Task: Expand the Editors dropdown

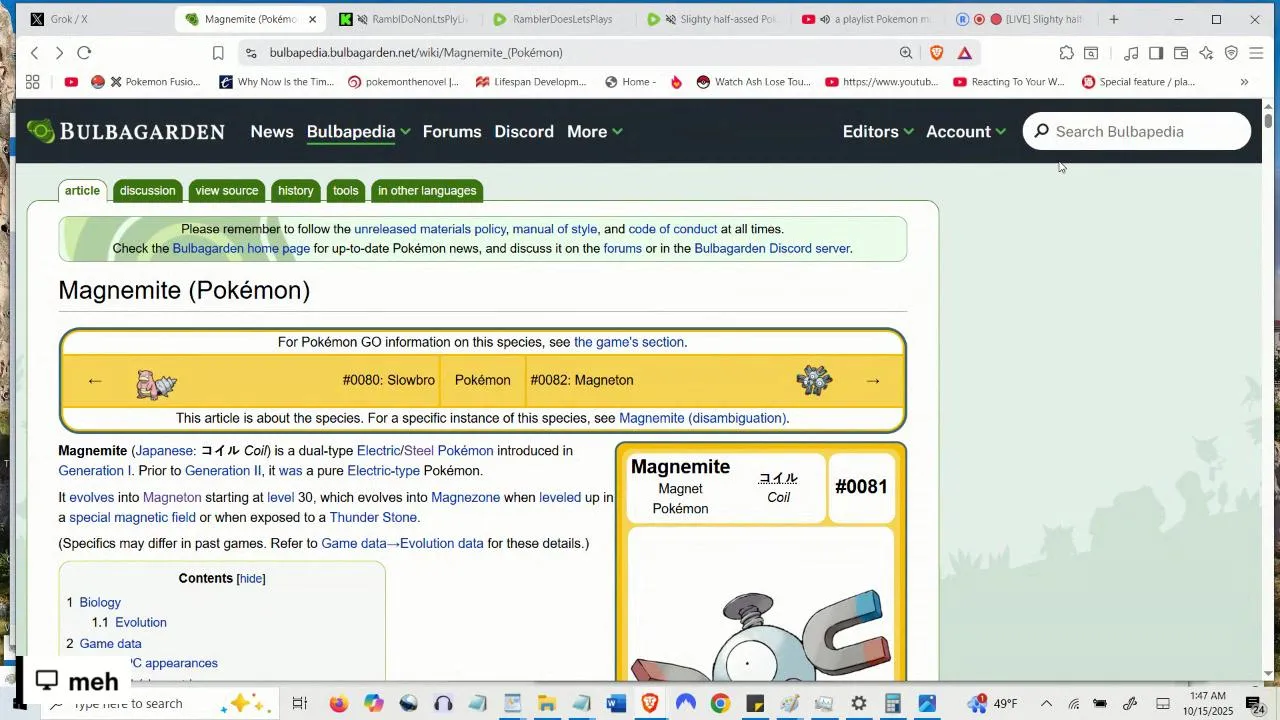Action: pos(878,131)
